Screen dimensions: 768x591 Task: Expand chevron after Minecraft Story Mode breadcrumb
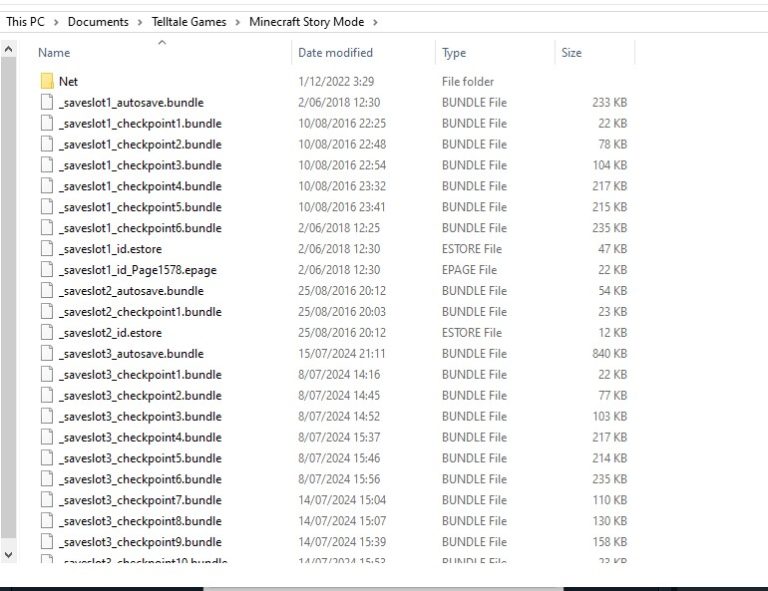pyautogui.click(x=375, y=23)
